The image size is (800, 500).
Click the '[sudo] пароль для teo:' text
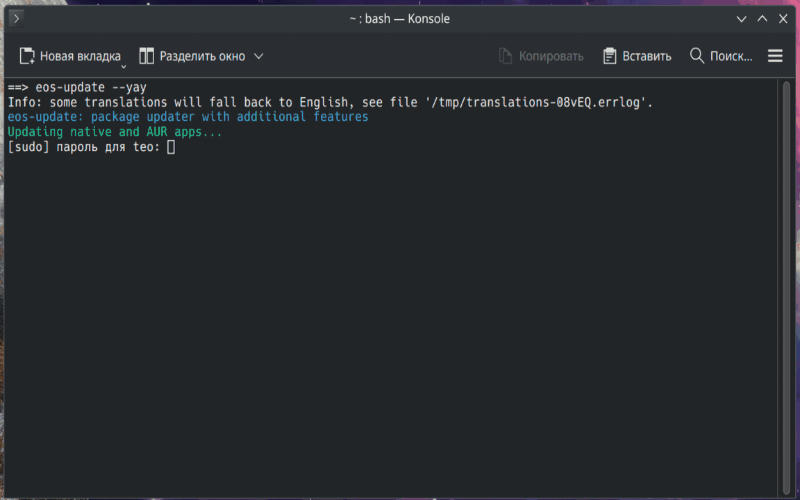(x=84, y=147)
